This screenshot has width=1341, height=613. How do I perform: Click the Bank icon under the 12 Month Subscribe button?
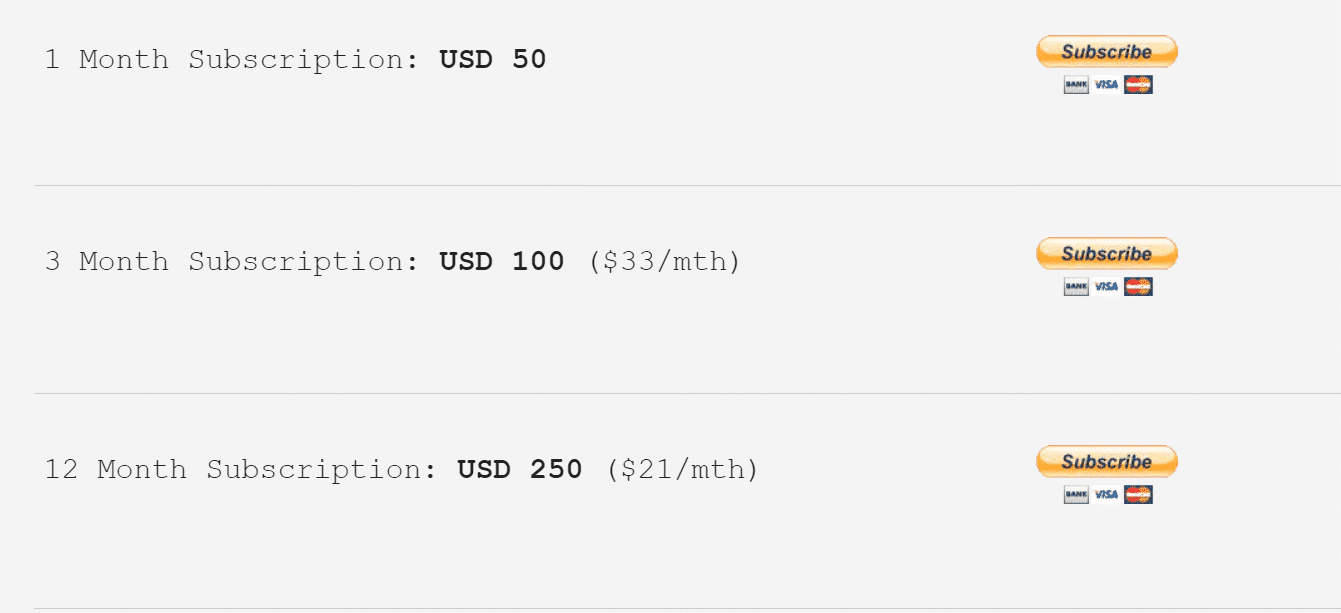[x=1076, y=495]
